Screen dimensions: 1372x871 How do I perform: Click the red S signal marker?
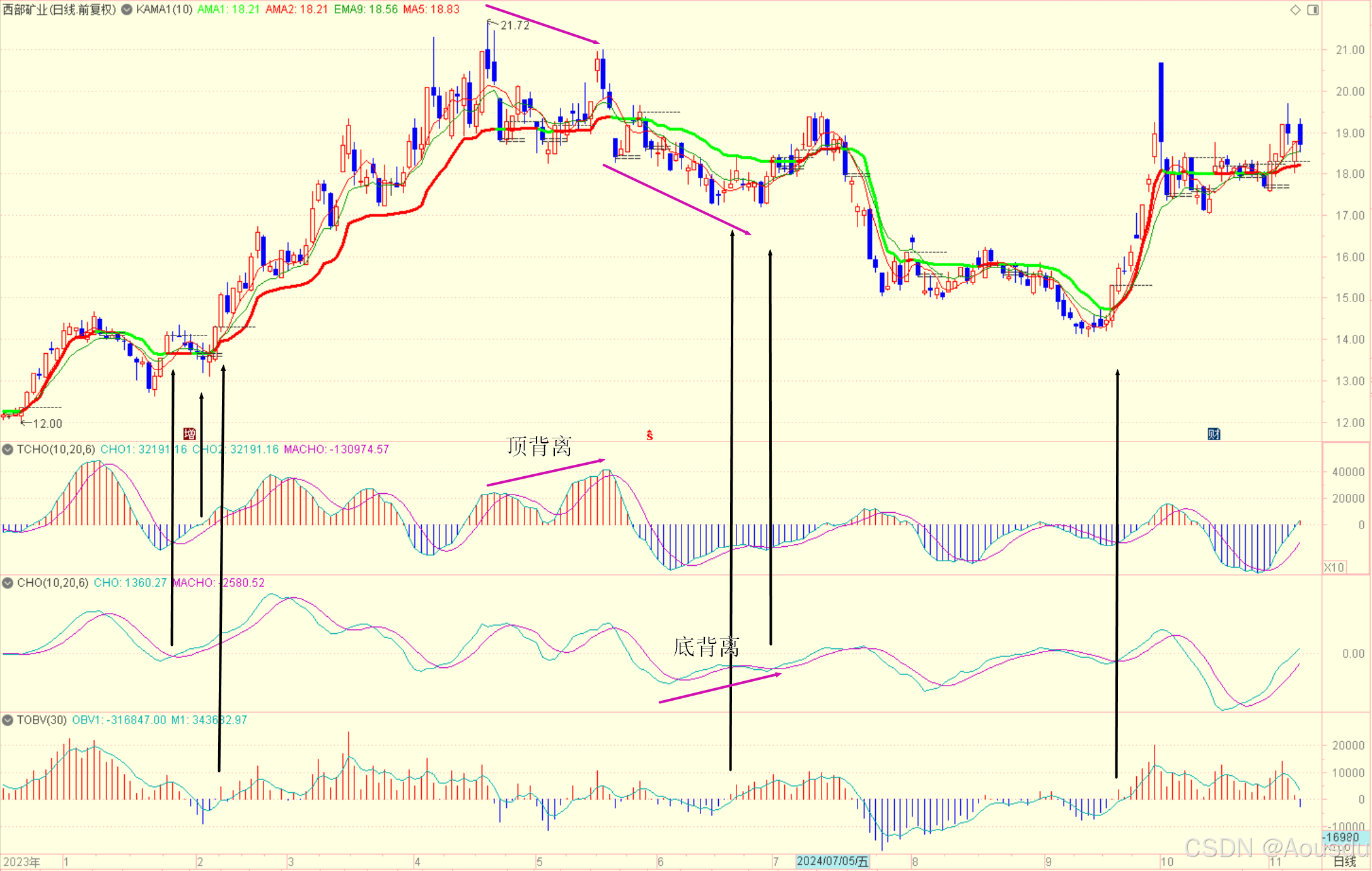point(649,435)
